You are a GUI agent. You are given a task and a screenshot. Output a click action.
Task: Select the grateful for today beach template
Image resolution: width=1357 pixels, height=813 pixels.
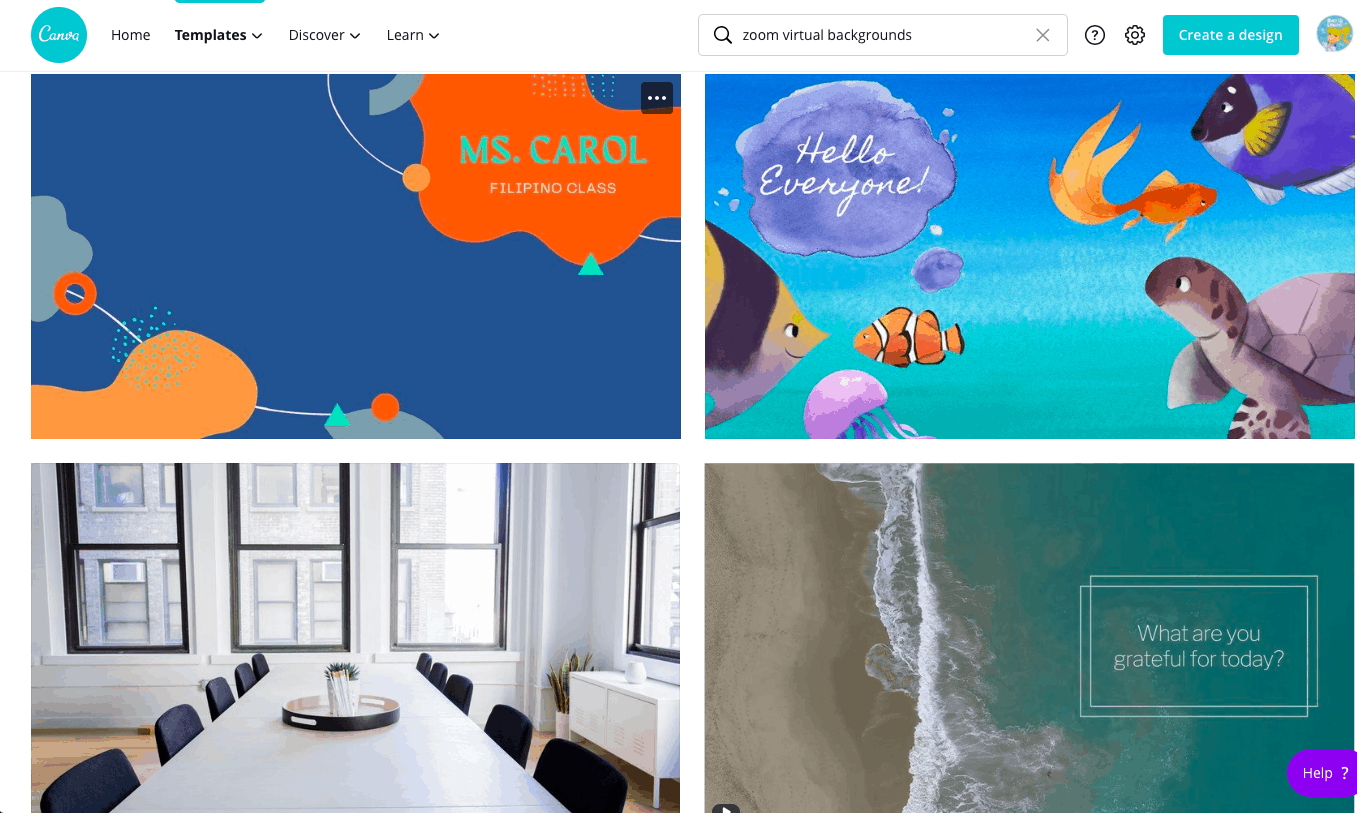[1030, 638]
